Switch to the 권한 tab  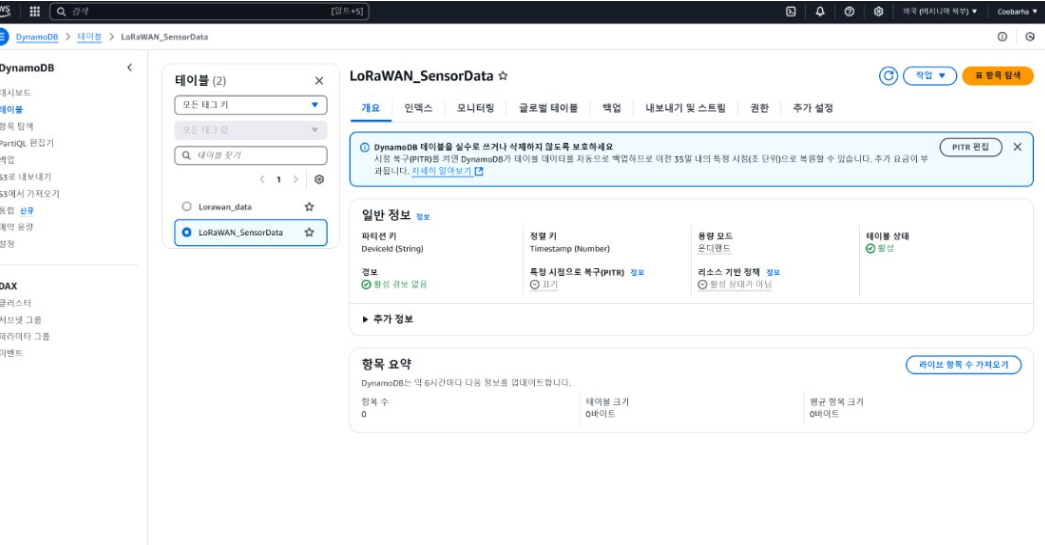pos(759,108)
